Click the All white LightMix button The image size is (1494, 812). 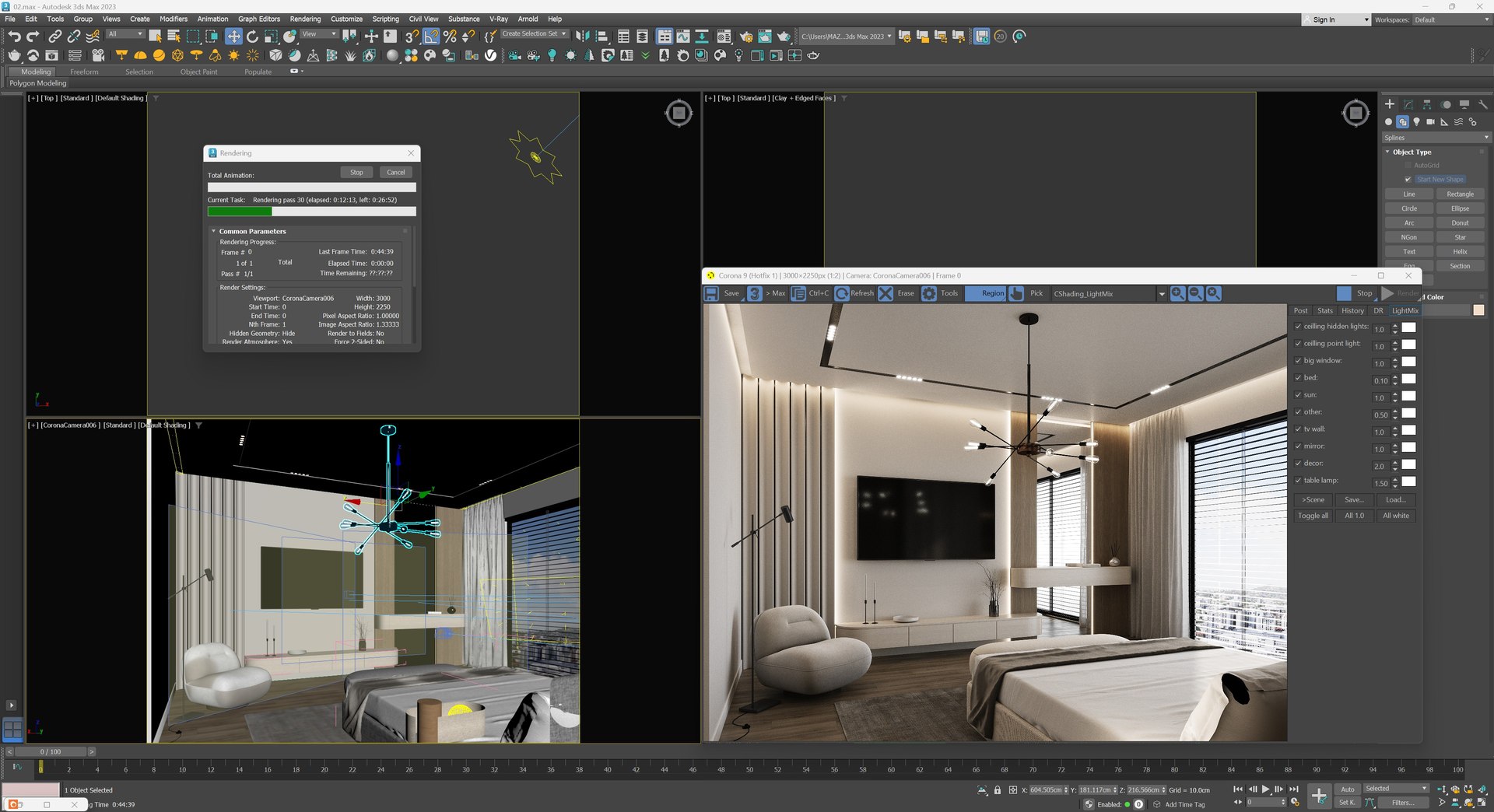pos(1395,516)
